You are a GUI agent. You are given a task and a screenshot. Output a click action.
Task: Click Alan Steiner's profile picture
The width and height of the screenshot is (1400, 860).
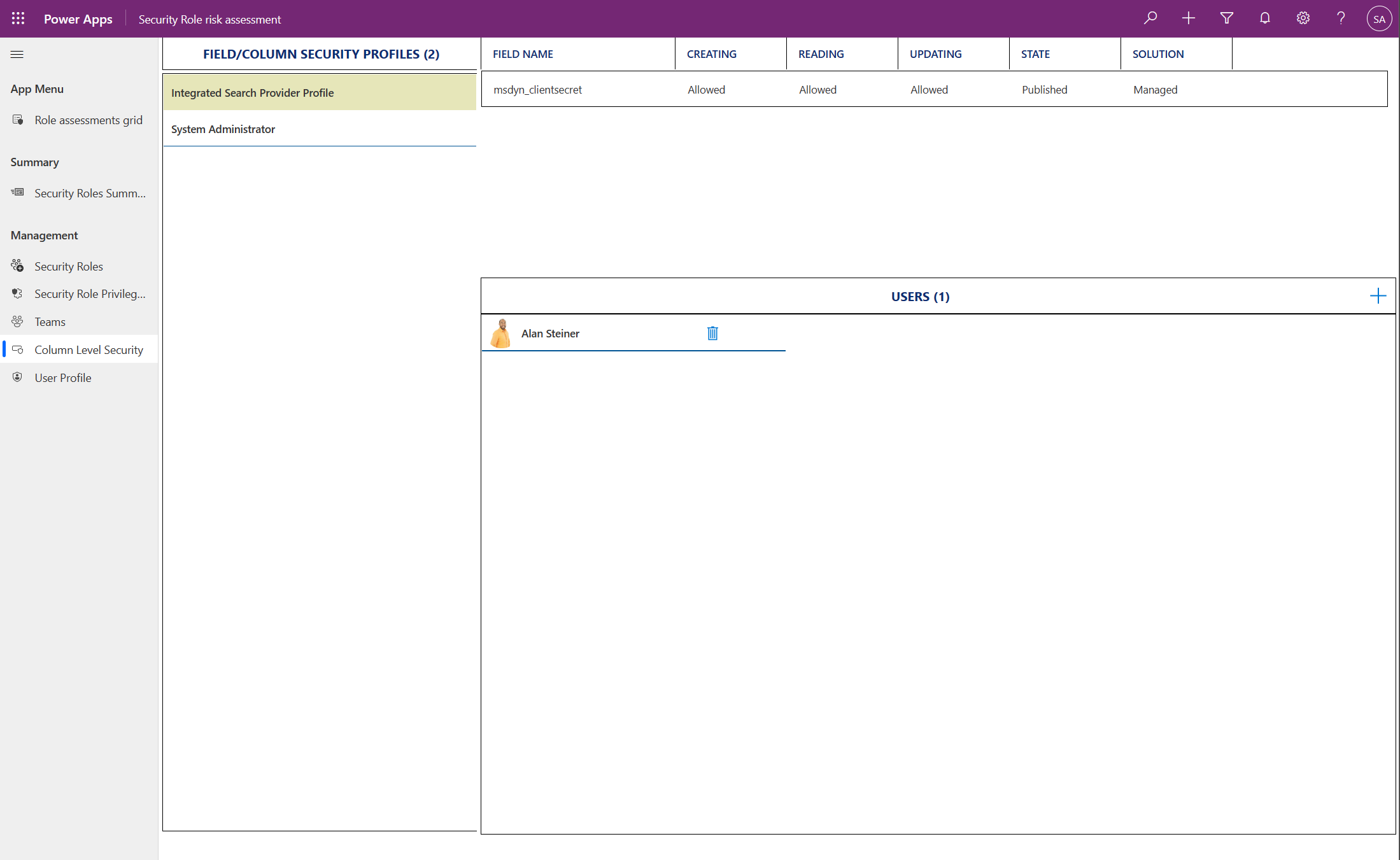point(502,332)
